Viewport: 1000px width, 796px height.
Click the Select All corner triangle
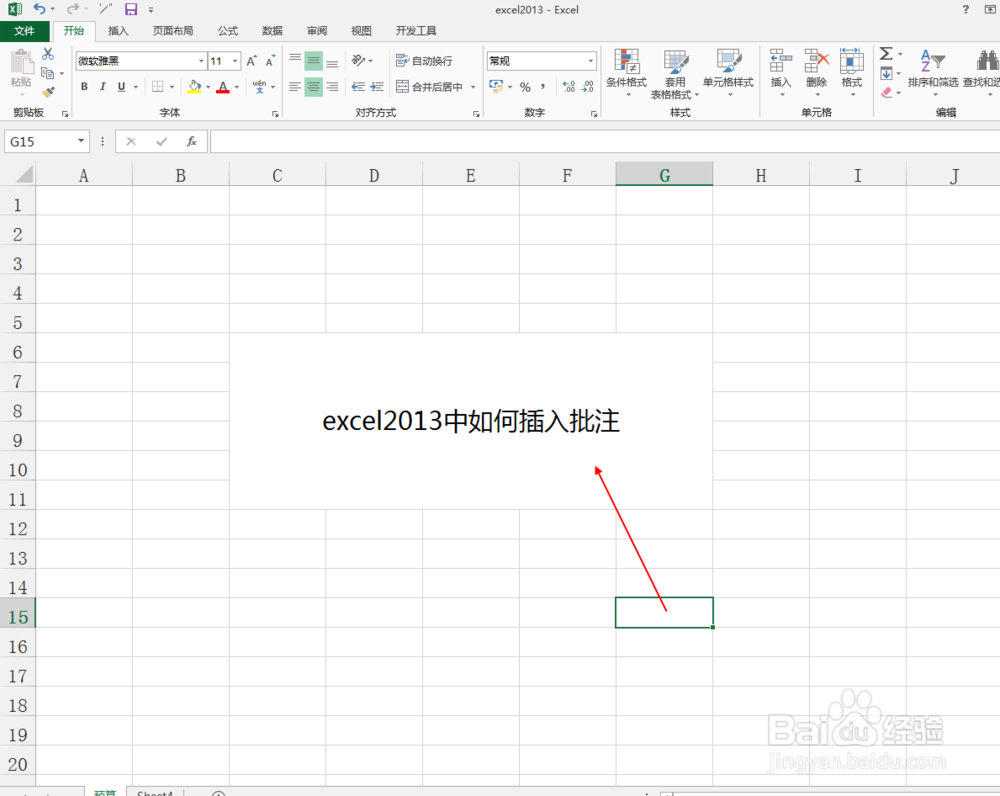pos(24,173)
